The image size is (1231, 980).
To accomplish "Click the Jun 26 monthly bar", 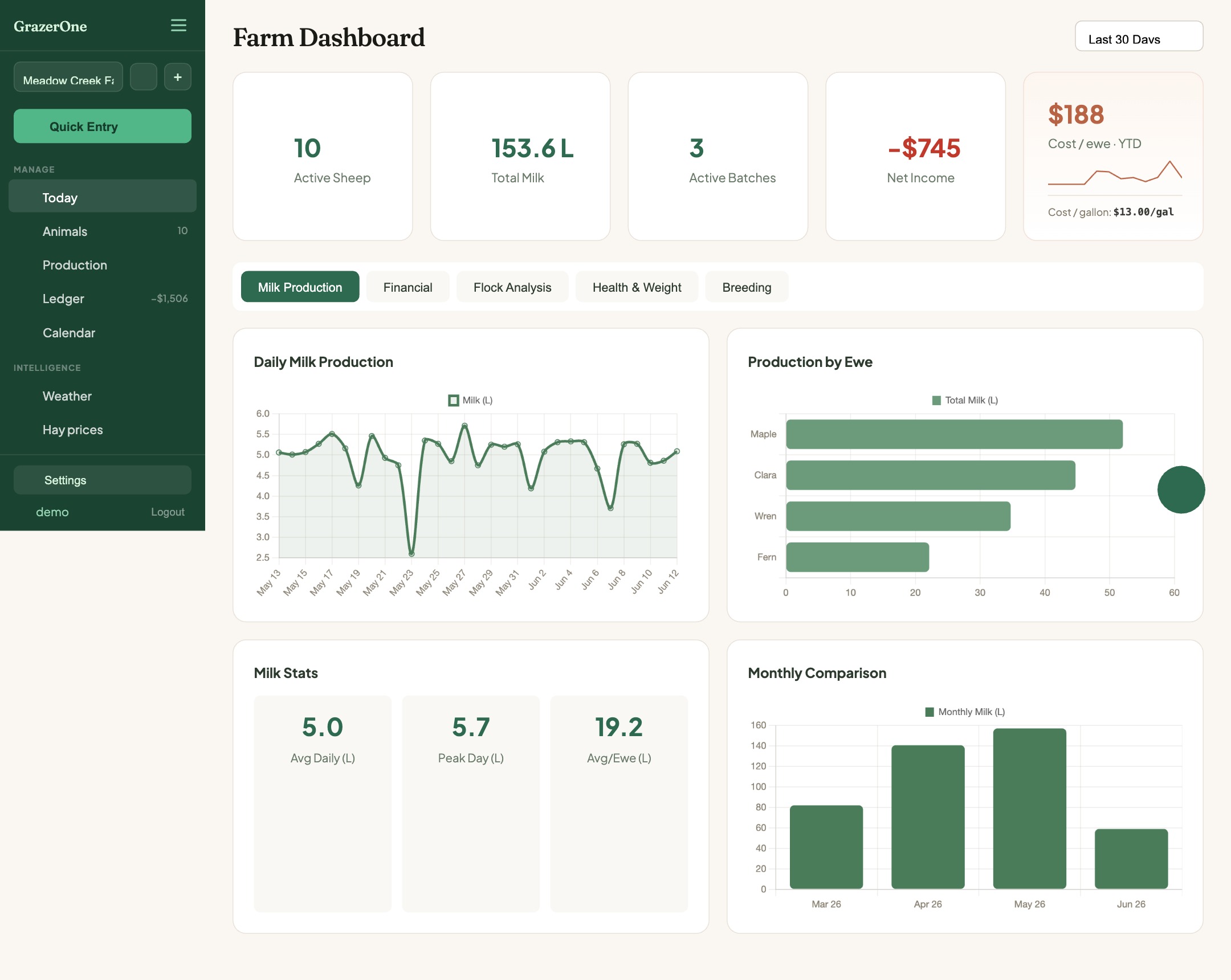I will click(1131, 859).
